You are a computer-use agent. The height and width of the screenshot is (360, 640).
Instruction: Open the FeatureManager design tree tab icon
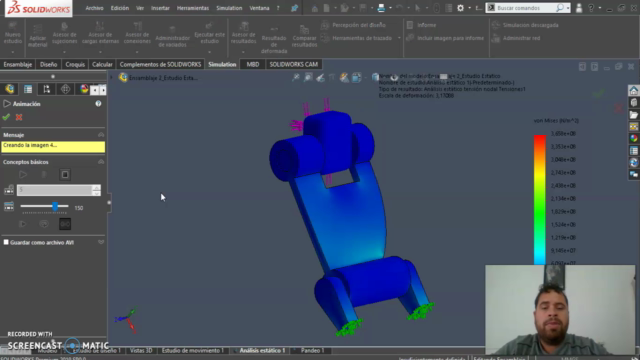pos(10,89)
